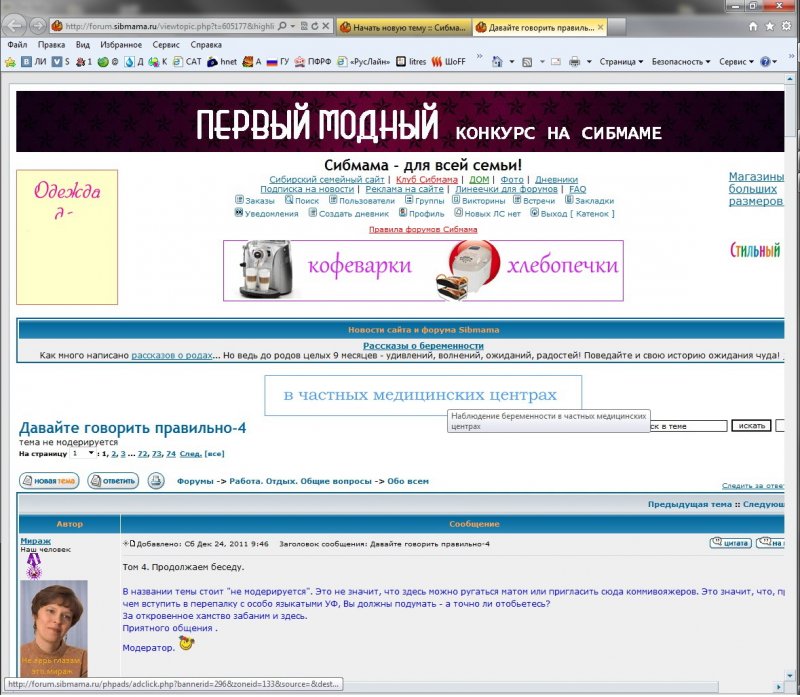Open the browser Home icon at top right

click(x=753, y=26)
